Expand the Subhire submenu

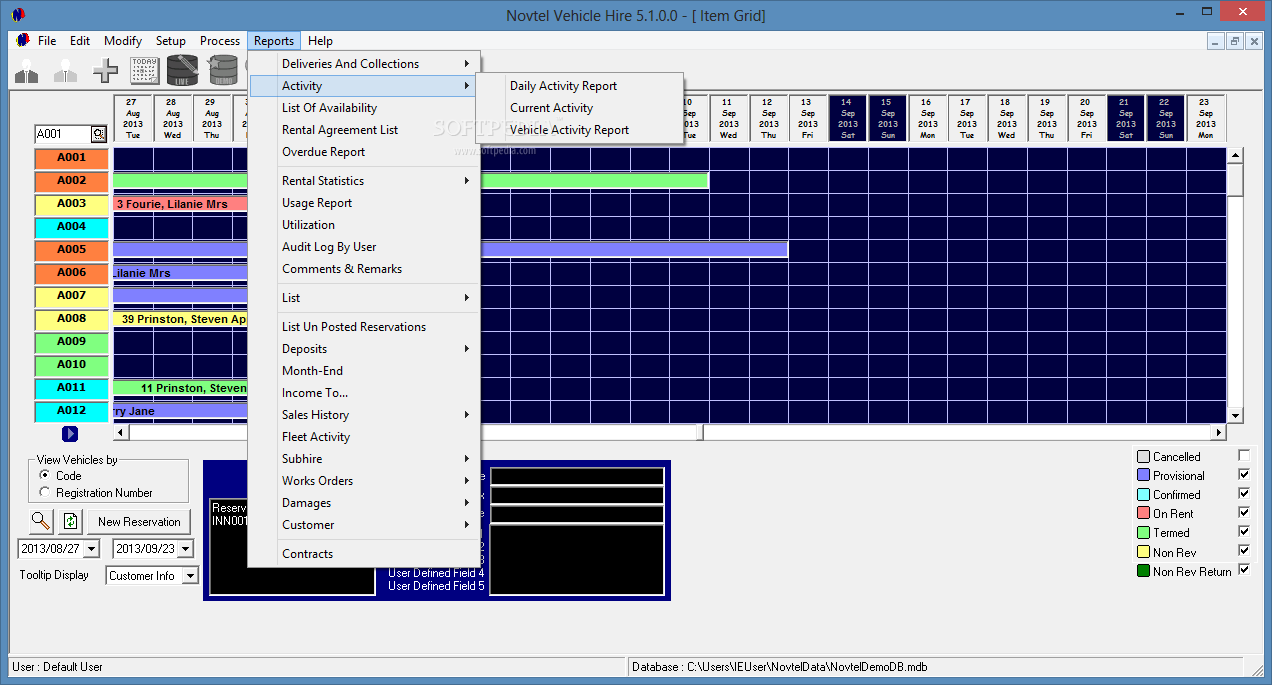click(364, 459)
